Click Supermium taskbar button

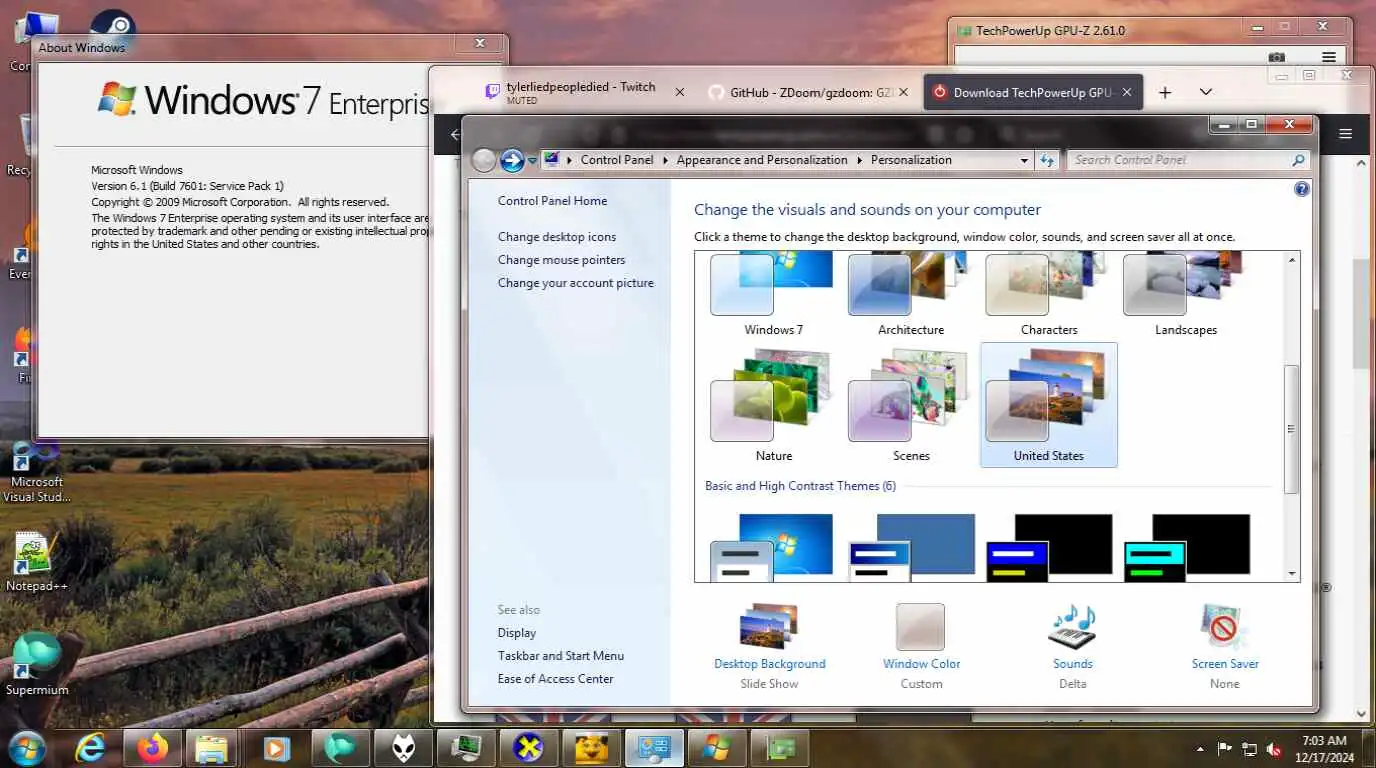coord(340,747)
